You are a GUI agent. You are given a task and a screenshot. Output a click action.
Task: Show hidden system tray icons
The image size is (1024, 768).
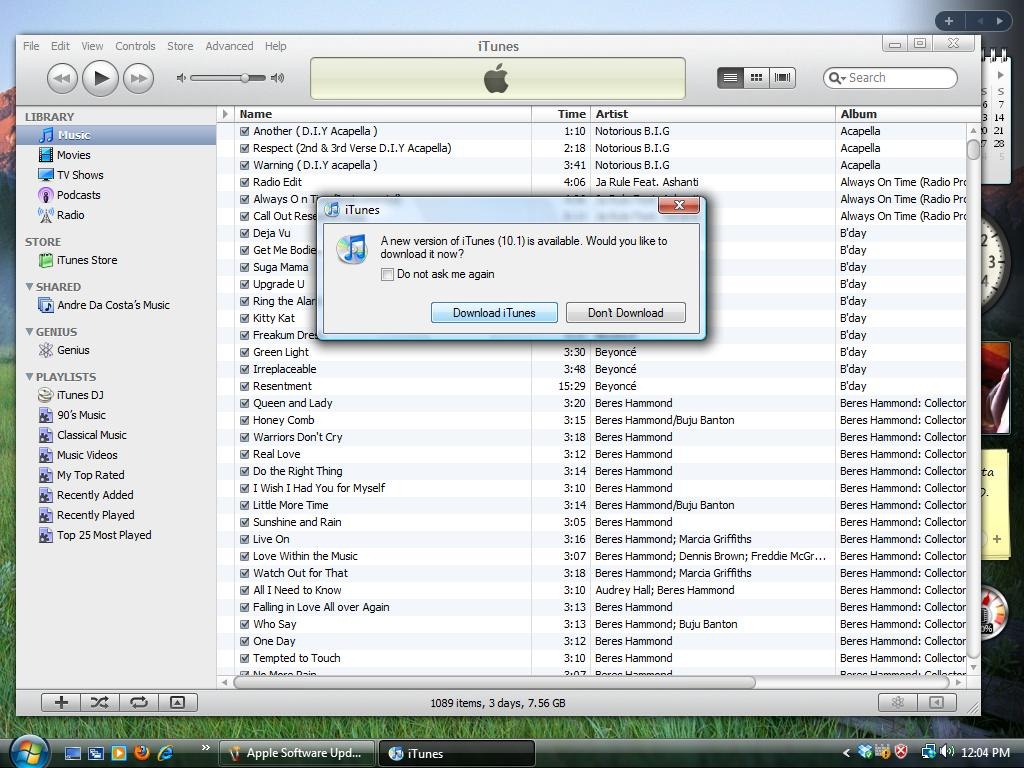846,752
